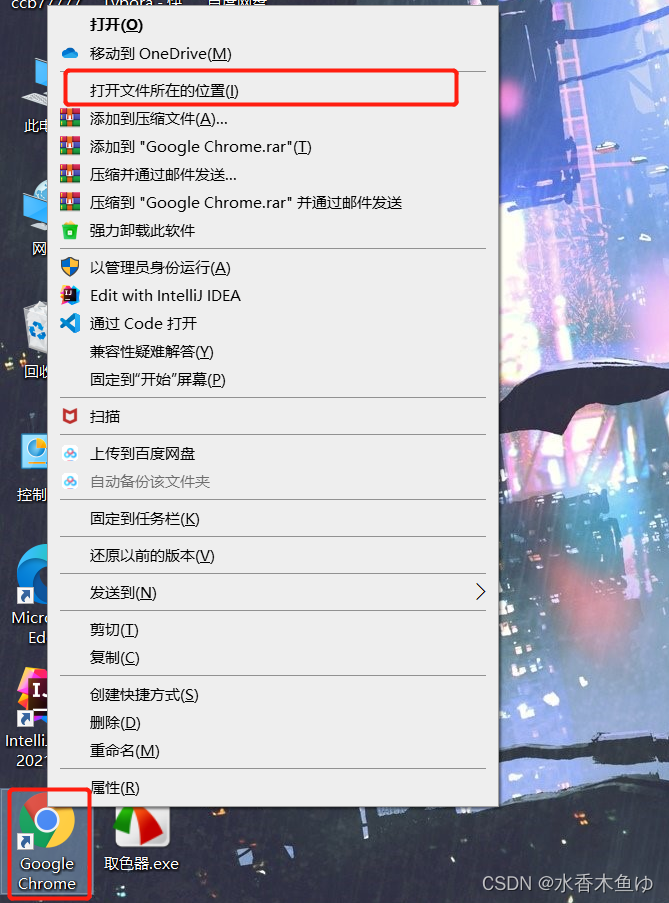Image resolution: width=669 pixels, height=903 pixels.
Task: Choose 兼容性疑难解答(Y)
Action: coord(273,351)
